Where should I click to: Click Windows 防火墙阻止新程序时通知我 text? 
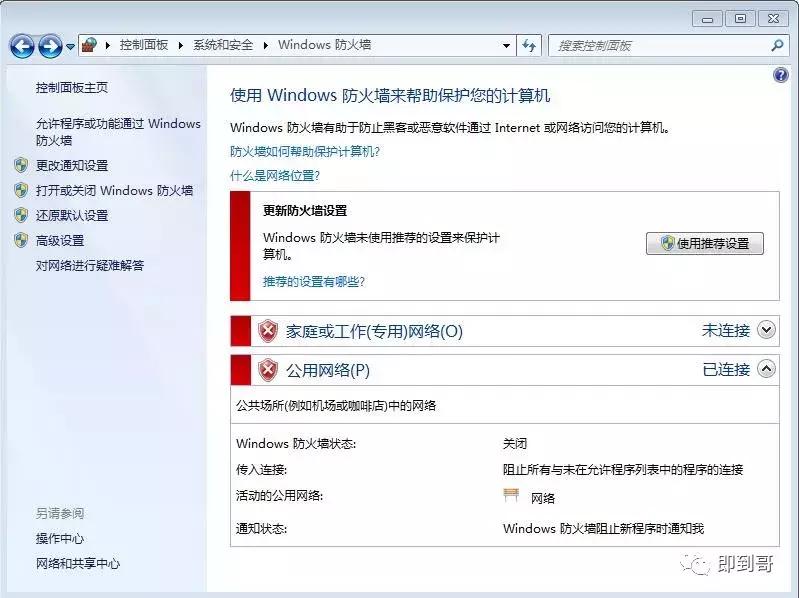[603, 529]
